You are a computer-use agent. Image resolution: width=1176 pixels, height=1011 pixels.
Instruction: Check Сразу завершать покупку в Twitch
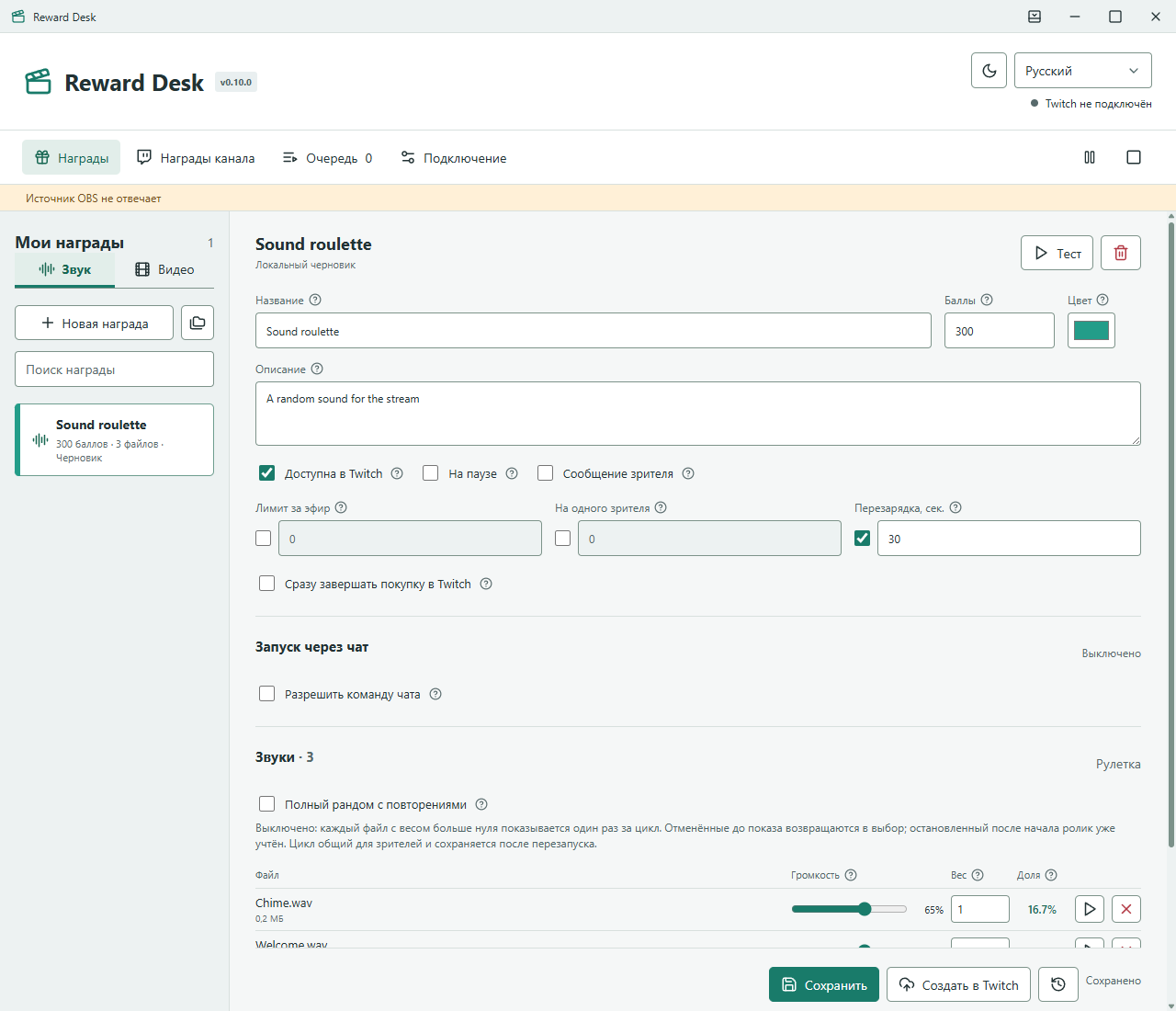point(267,584)
